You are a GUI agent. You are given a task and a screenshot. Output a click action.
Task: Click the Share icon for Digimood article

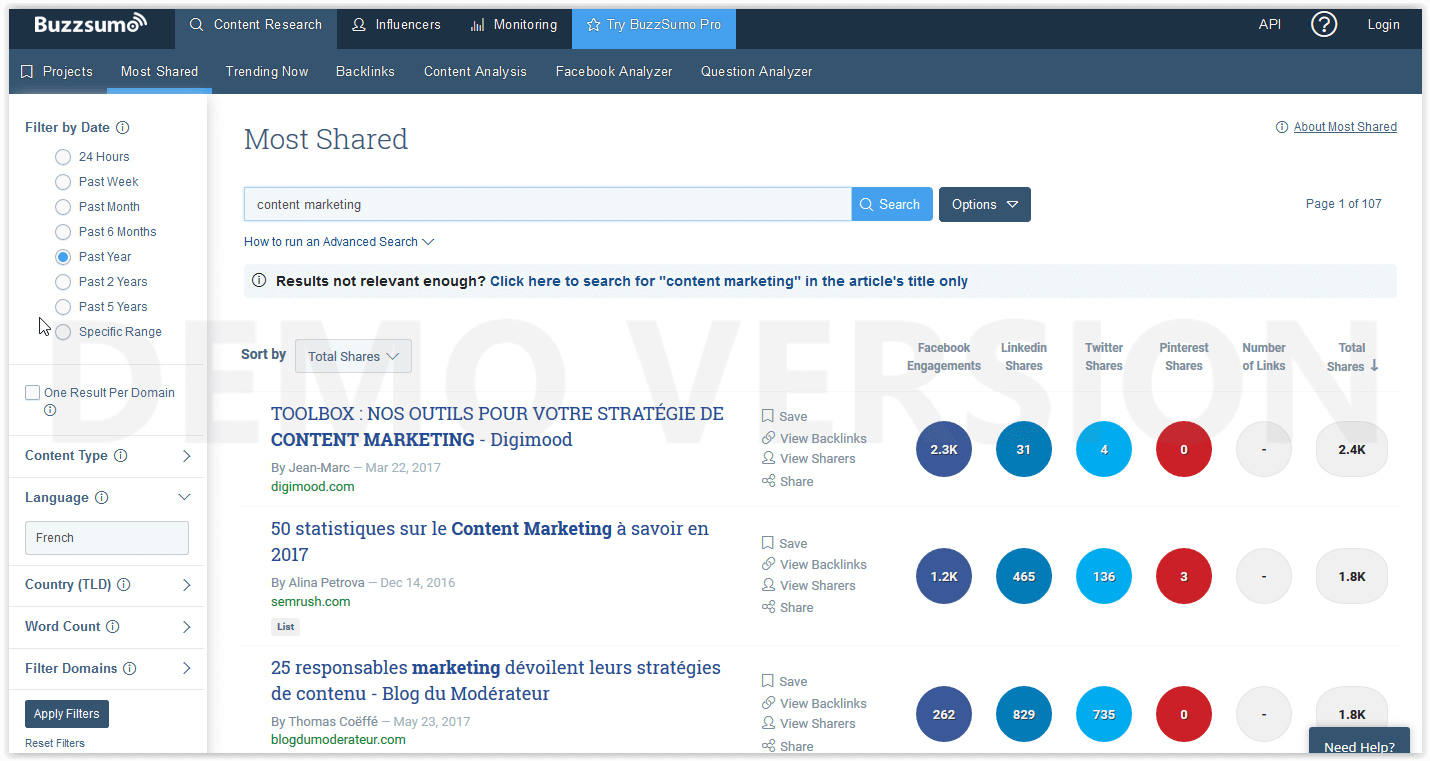point(768,481)
